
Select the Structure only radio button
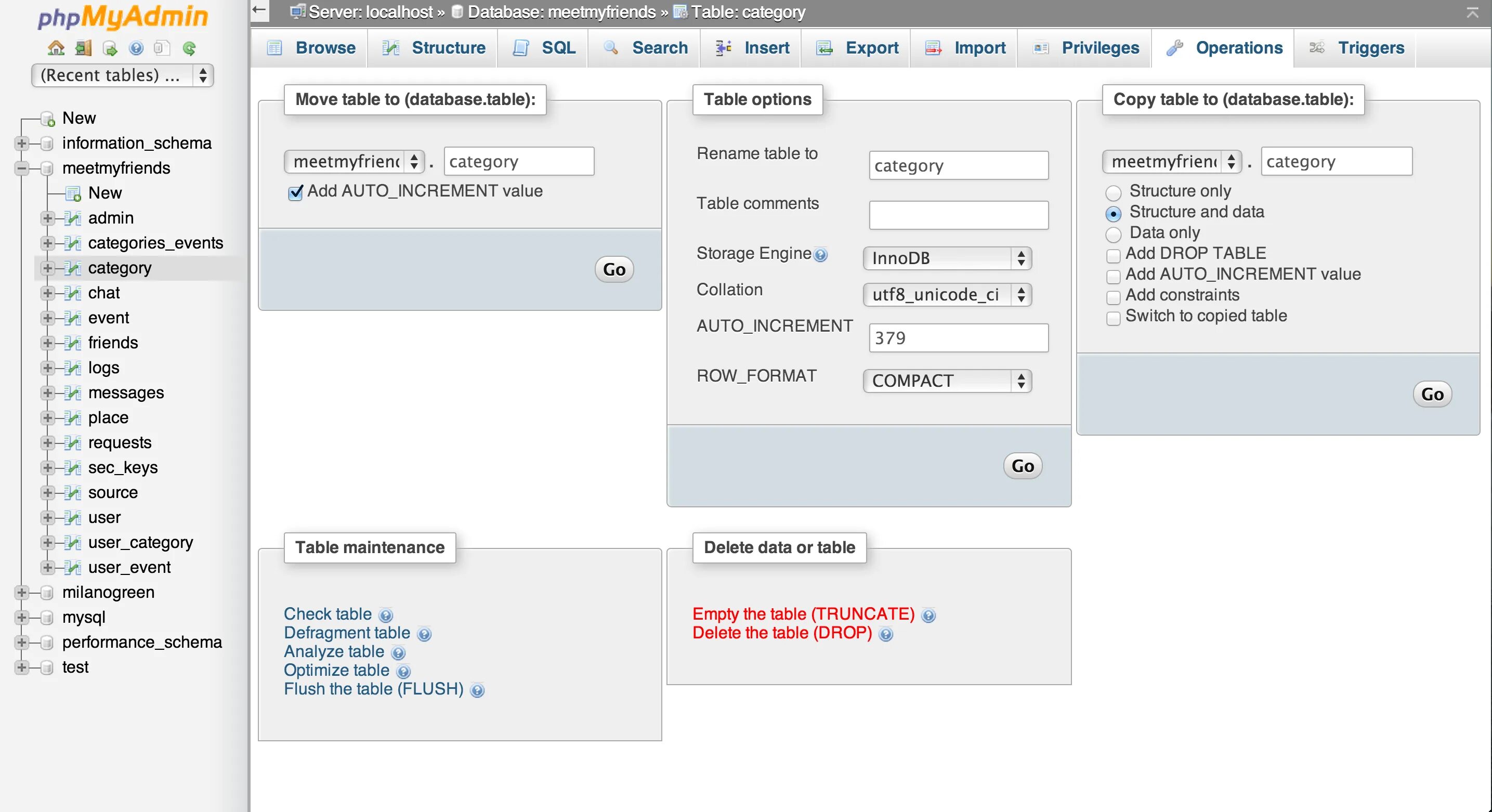pyautogui.click(x=1113, y=192)
